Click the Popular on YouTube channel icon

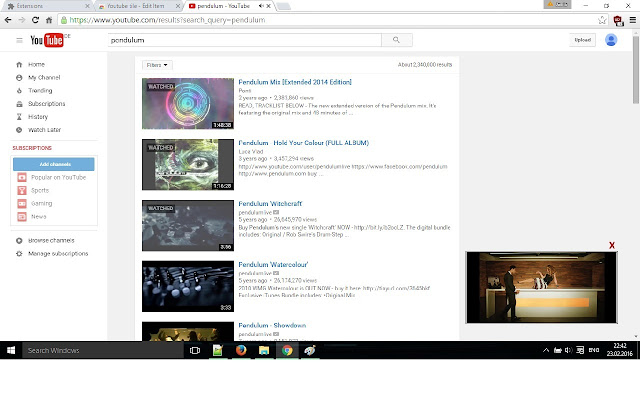click(x=22, y=178)
